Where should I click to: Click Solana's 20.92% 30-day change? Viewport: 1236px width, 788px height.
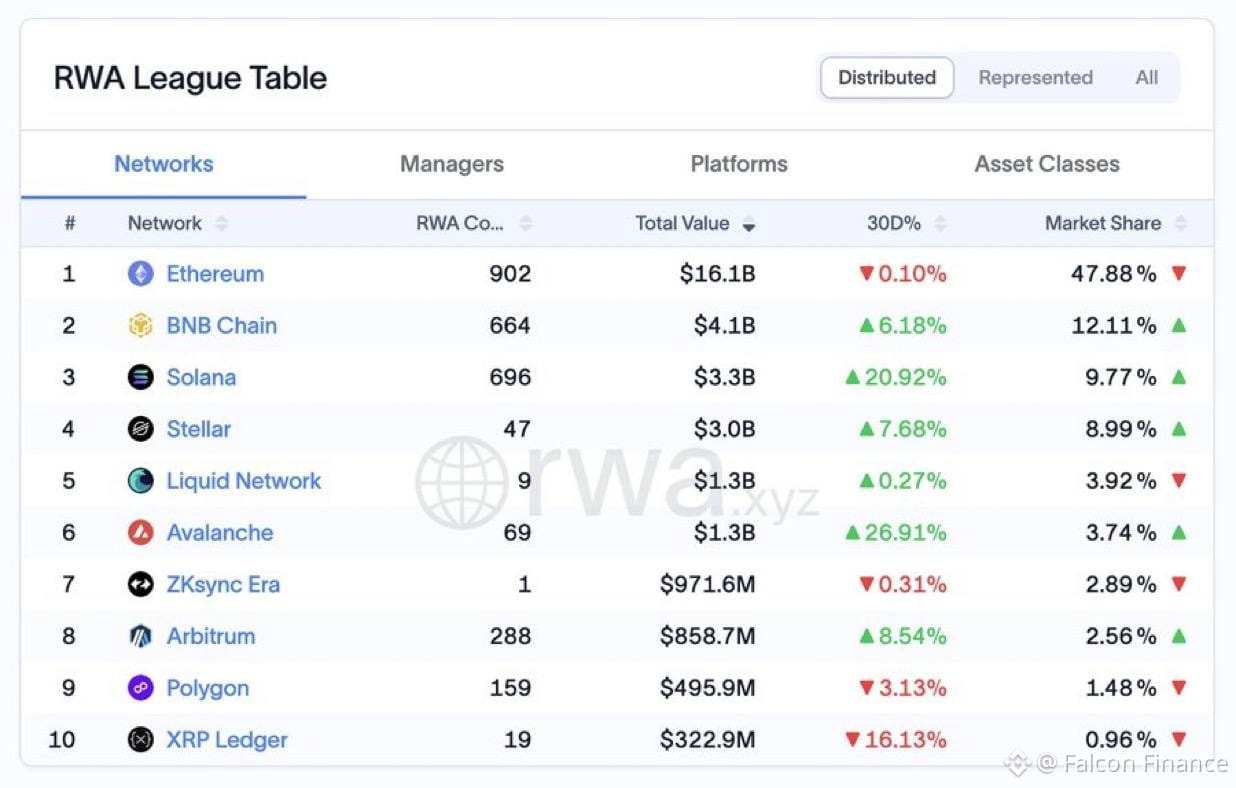click(895, 377)
